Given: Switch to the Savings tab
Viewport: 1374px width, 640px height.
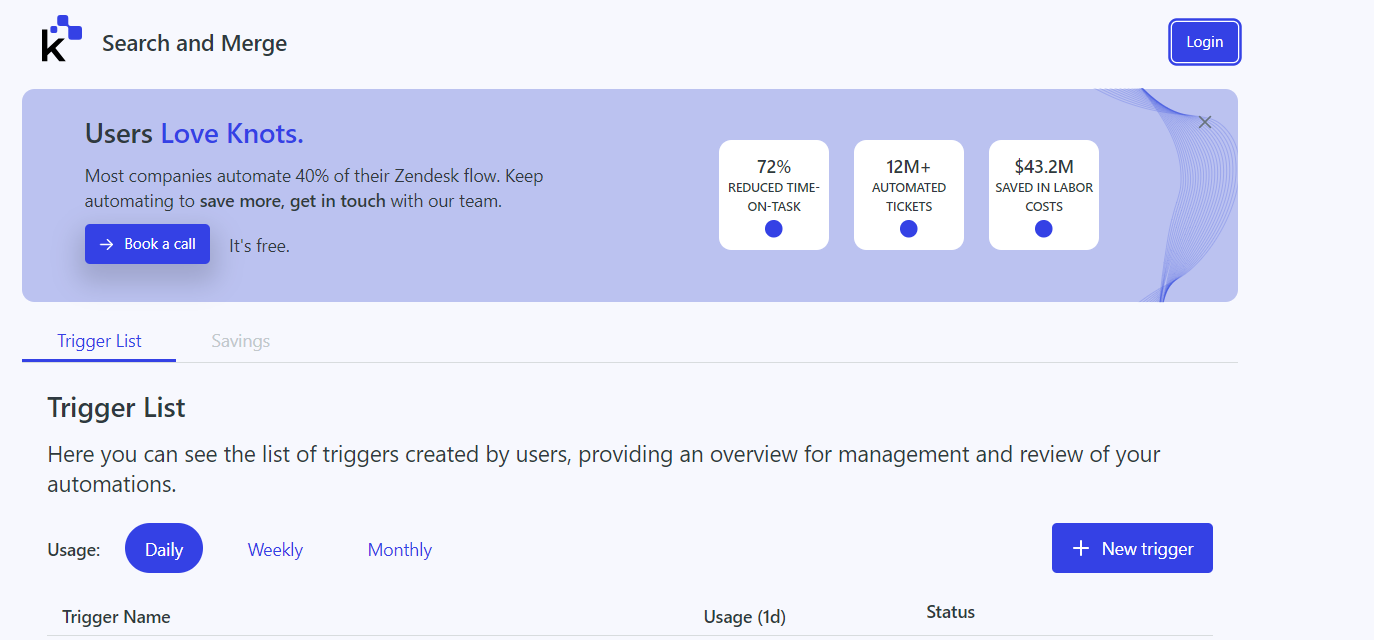Looking at the screenshot, I should [x=241, y=341].
